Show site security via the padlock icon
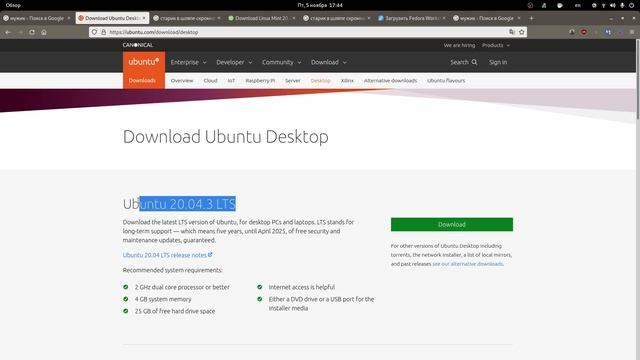Screen dimensions: 640x360 pyautogui.click(x=103, y=32)
